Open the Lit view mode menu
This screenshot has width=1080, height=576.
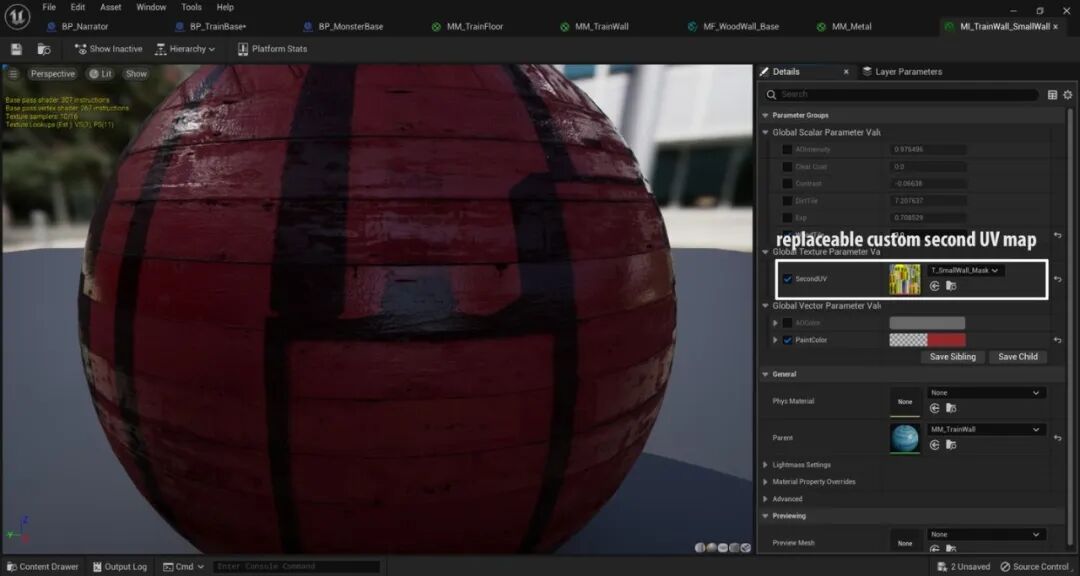point(101,74)
